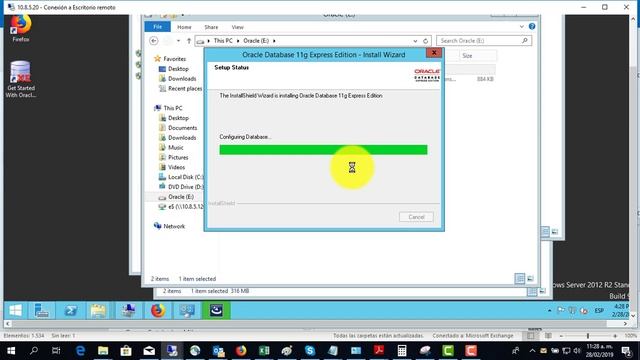Go up one folder level in Explorer
The width and height of the screenshot is (640, 360).
[189, 41]
